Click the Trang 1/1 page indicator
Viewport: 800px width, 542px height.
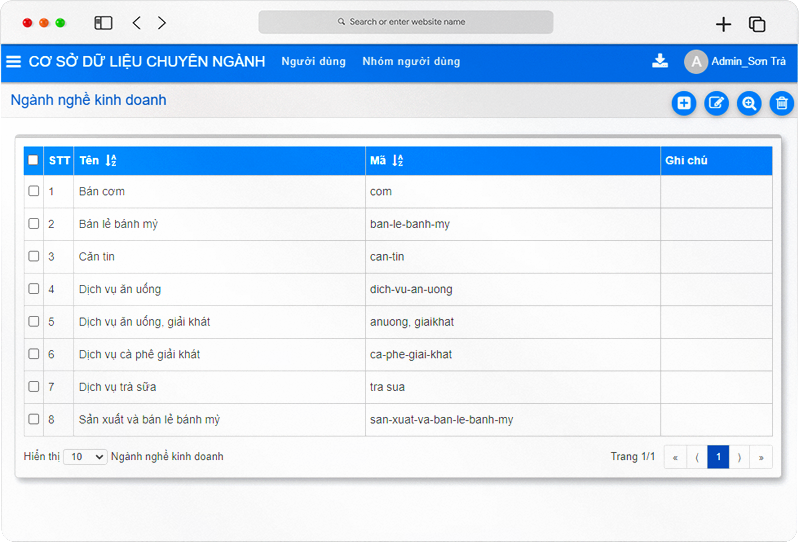[633, 456]
